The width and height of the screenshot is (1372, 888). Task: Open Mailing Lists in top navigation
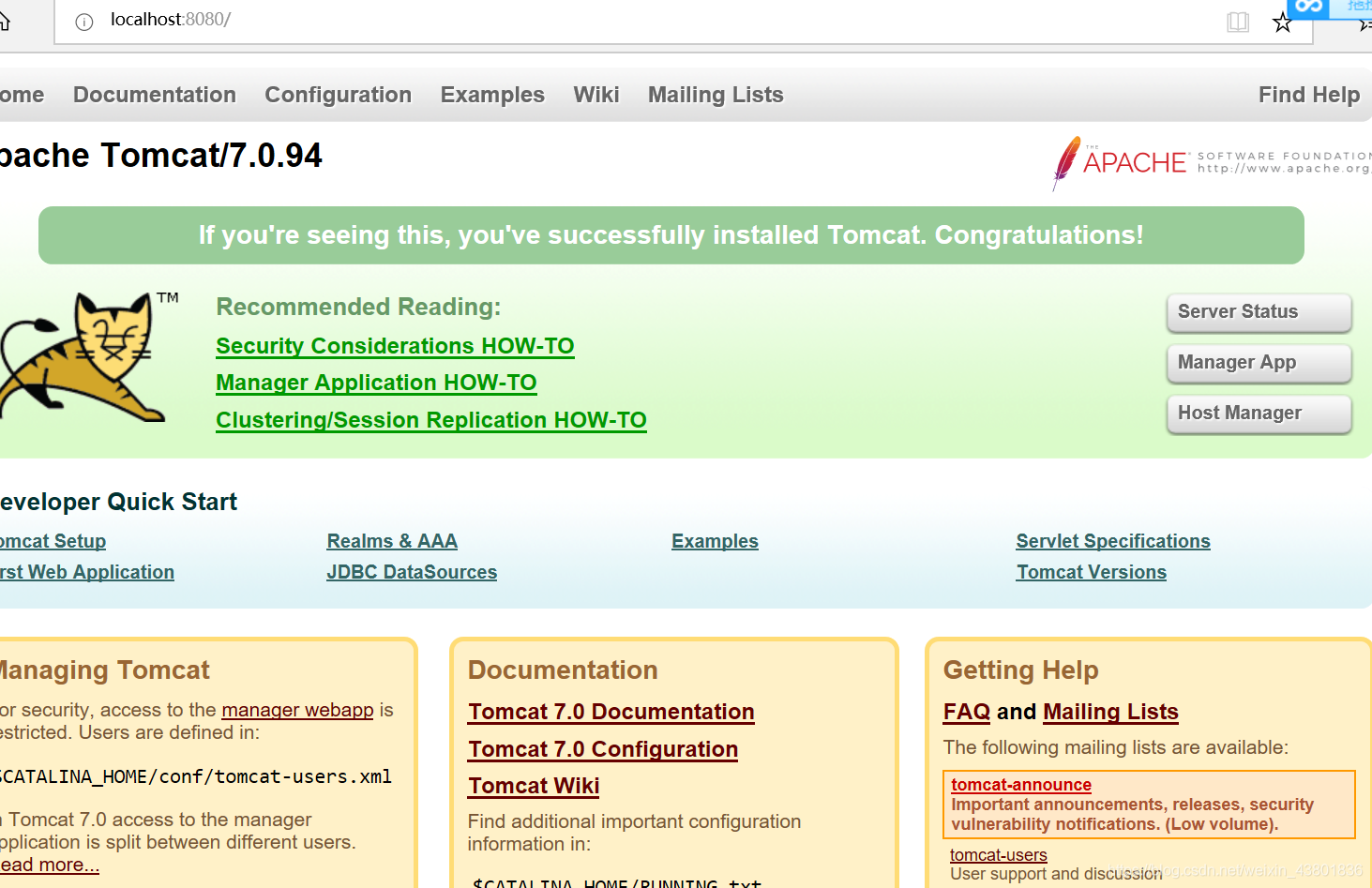pos(716,95)
